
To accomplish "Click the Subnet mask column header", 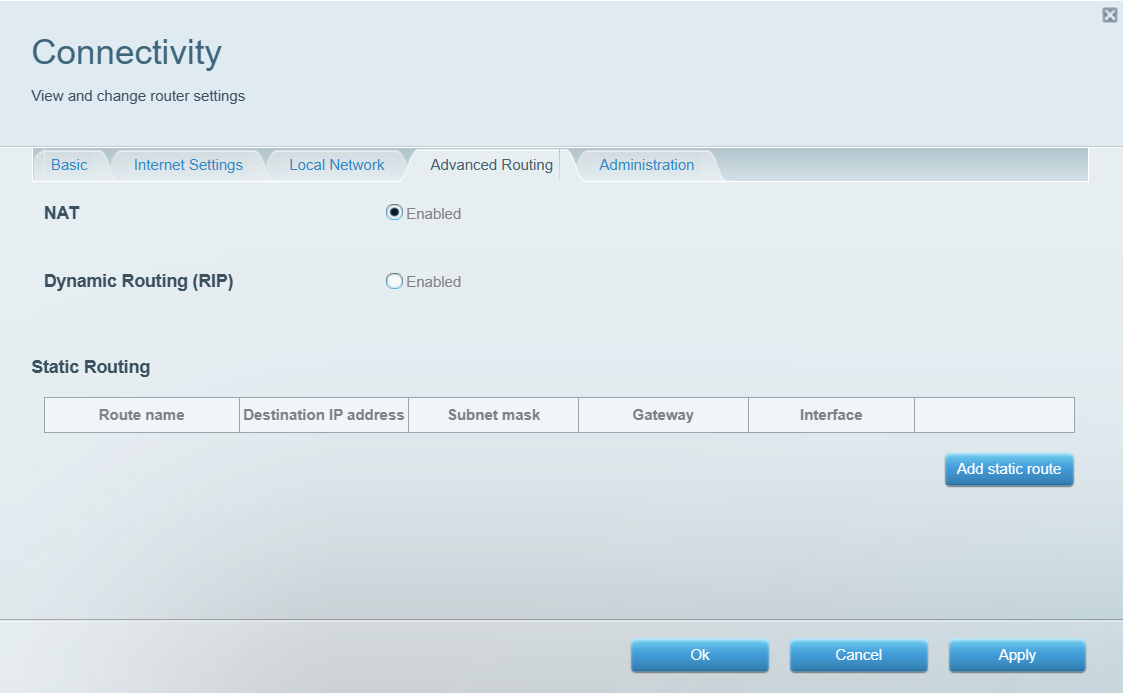I will 493,415.
